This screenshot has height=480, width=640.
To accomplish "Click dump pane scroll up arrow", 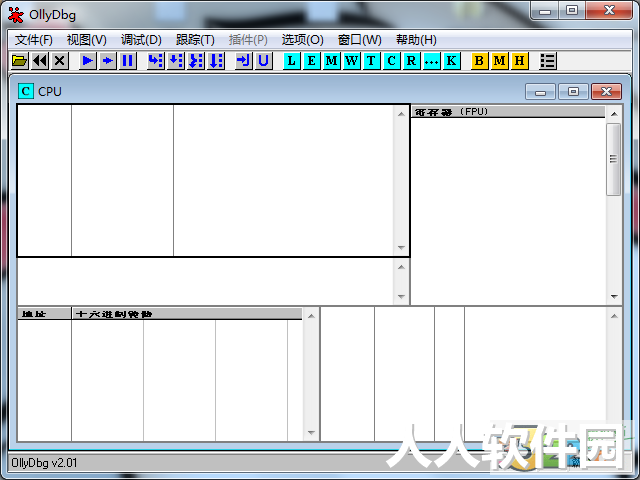I will click(311, 316).
